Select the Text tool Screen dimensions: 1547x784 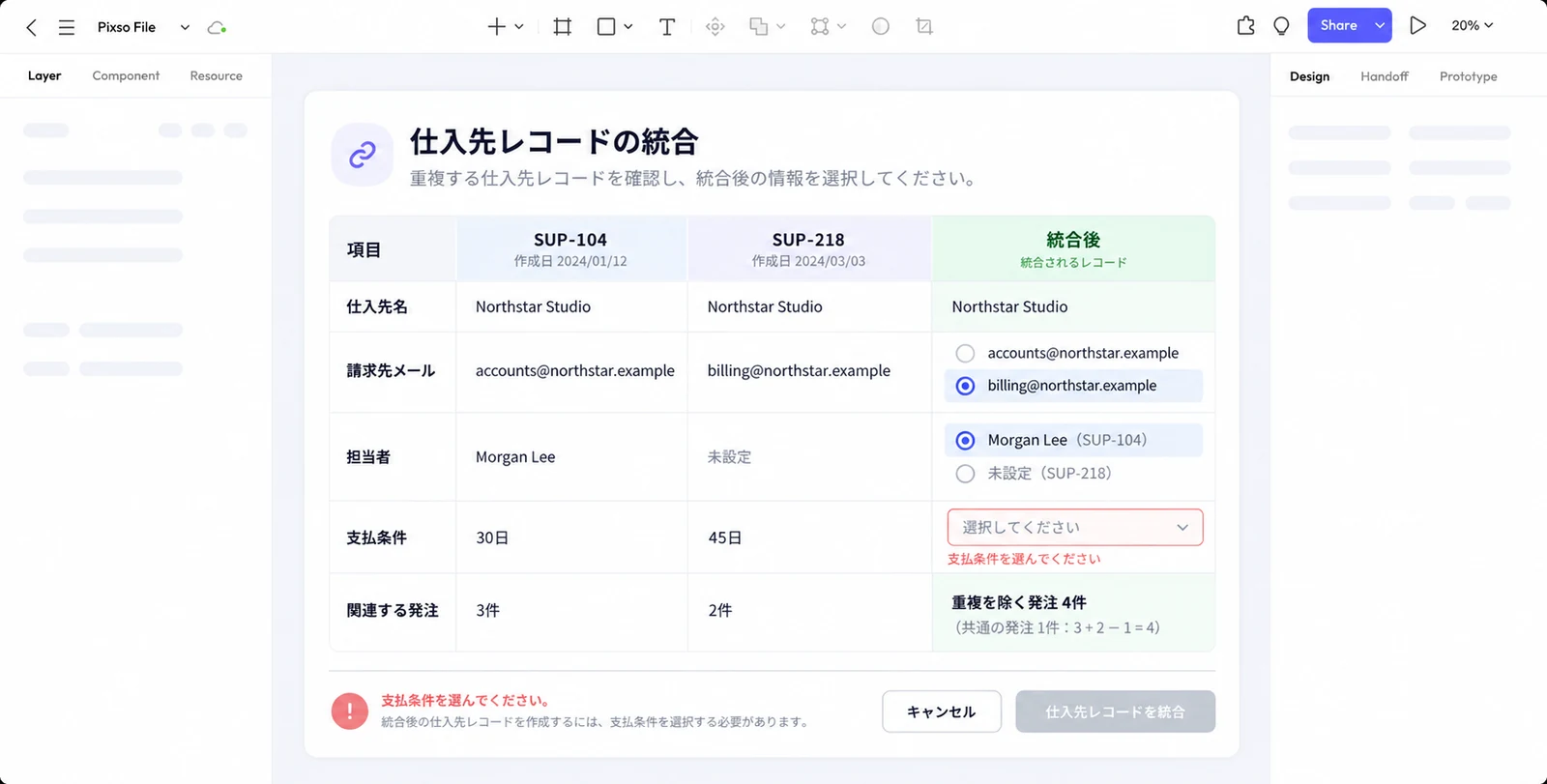(667, 26)
